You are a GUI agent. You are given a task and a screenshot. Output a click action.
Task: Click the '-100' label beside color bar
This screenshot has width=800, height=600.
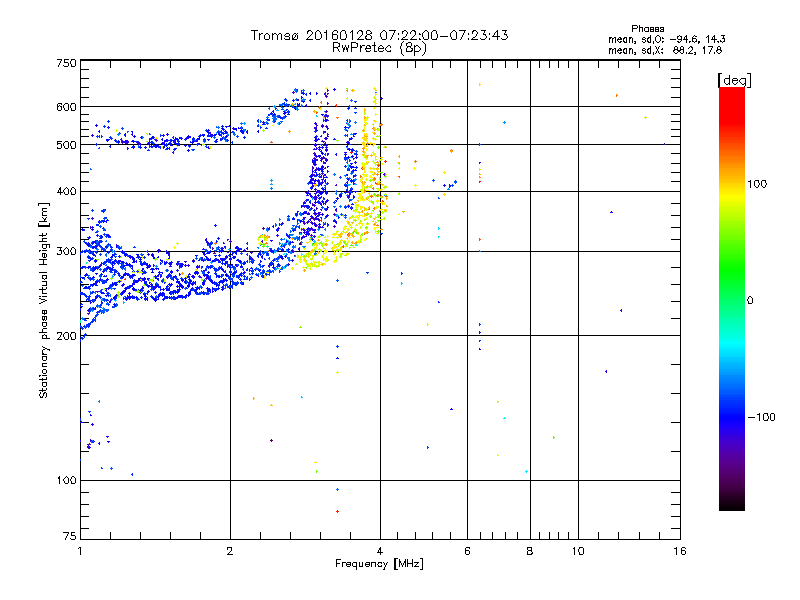tap(761, 417)
